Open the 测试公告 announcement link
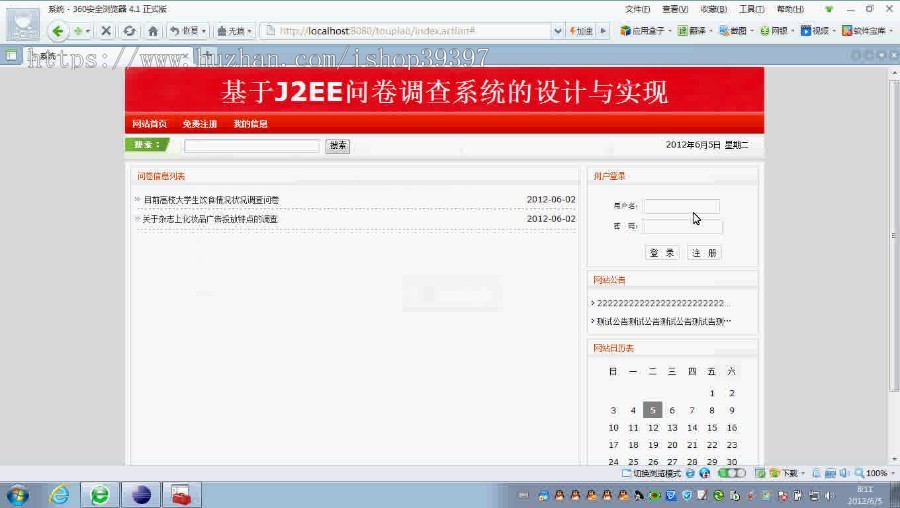Screen dimensions: 900x508 click(664, 321)
